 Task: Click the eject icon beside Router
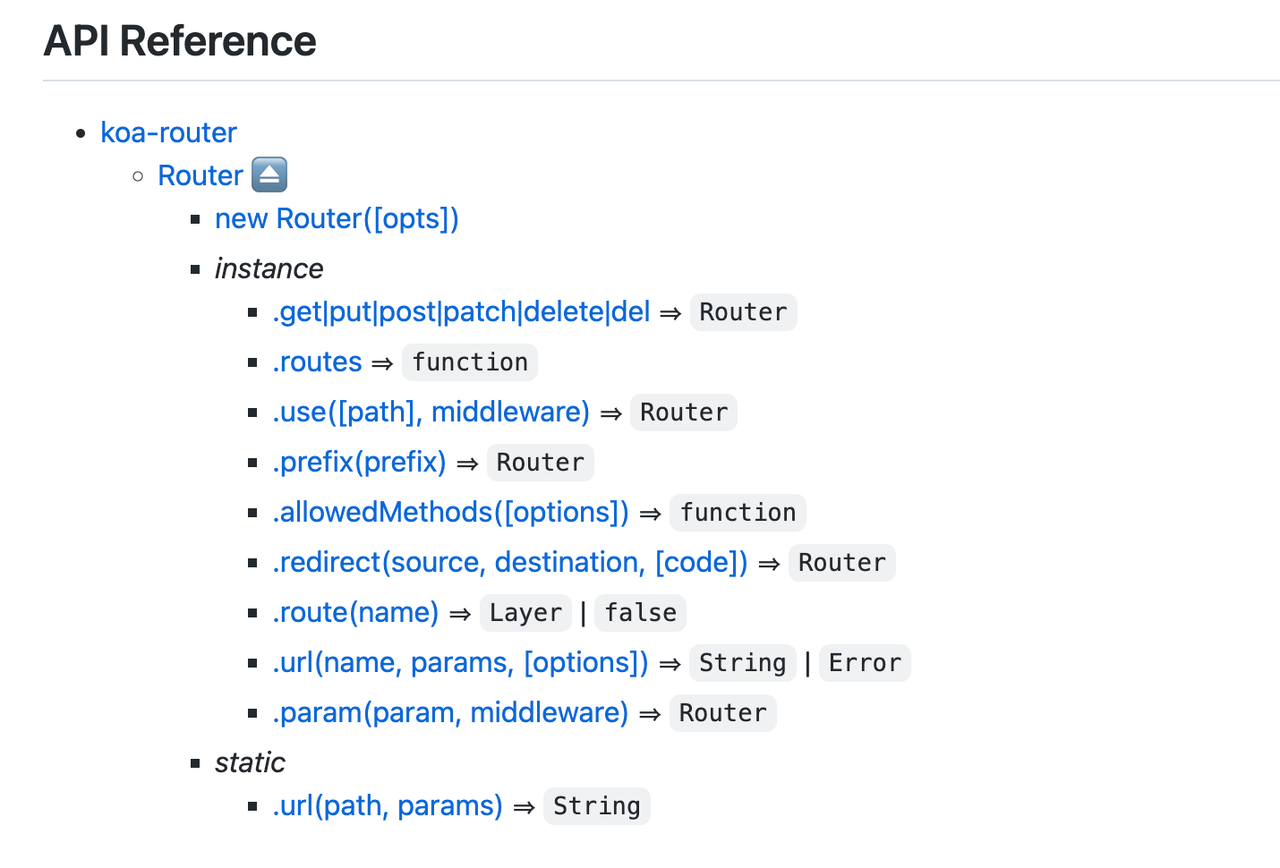point(270,176)
